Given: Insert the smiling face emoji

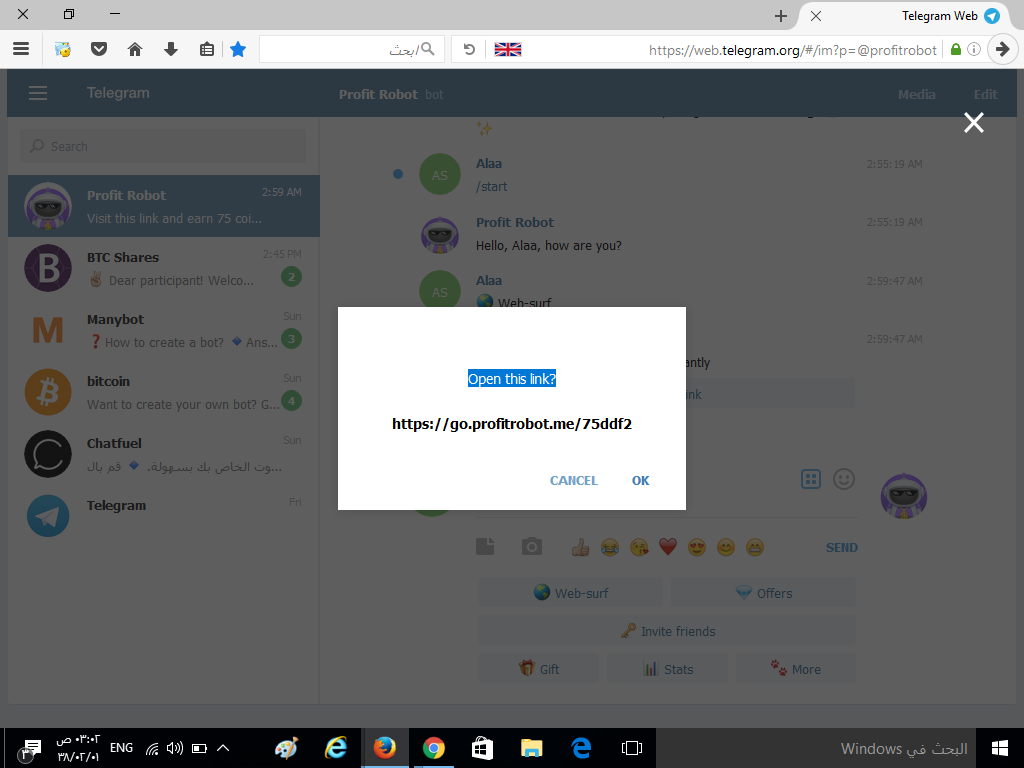Looking at the screenshot, I should point(726,547).
